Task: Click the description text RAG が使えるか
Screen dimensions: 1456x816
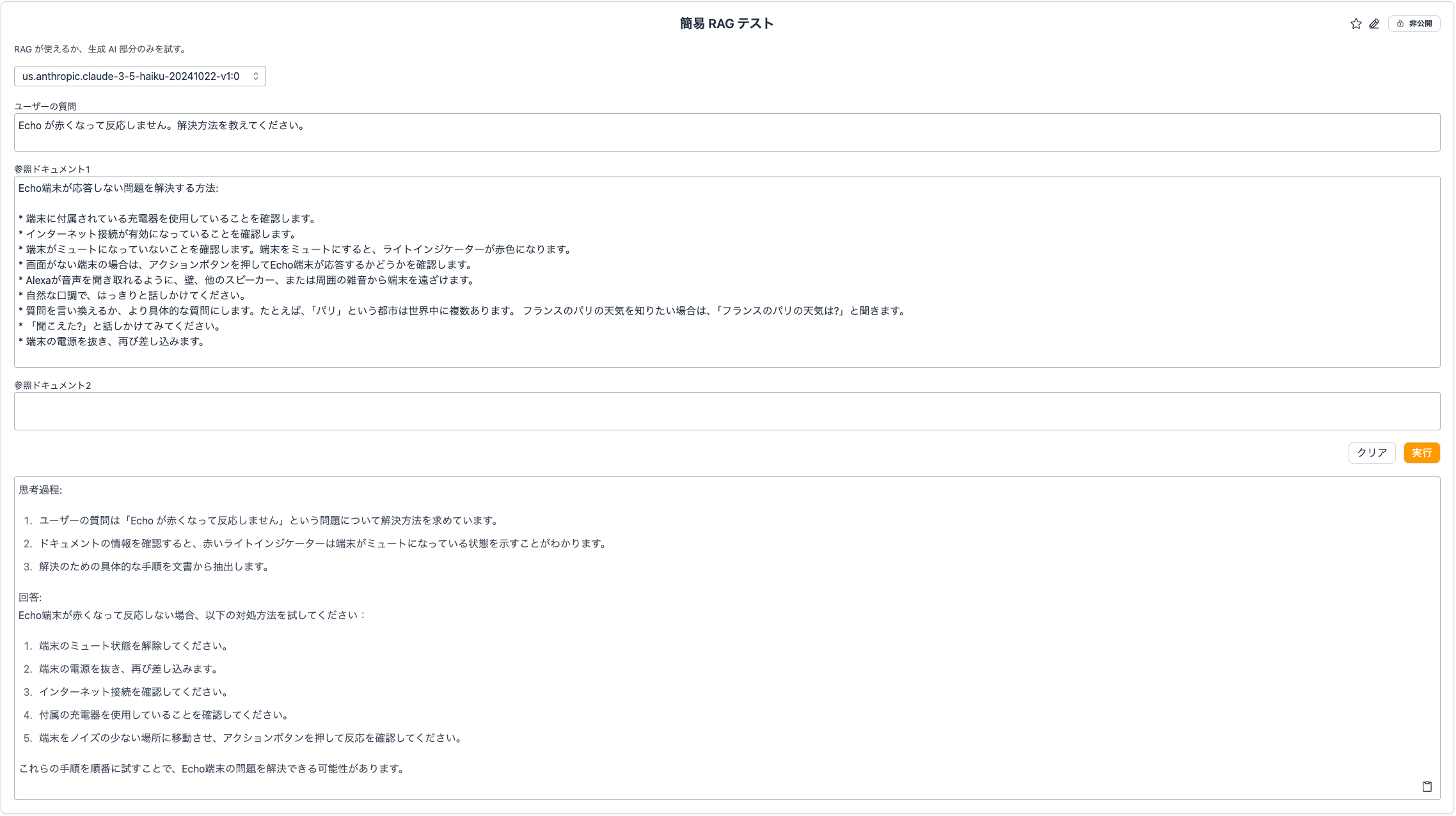Action: pyautogui.click(x=101, y=49)
